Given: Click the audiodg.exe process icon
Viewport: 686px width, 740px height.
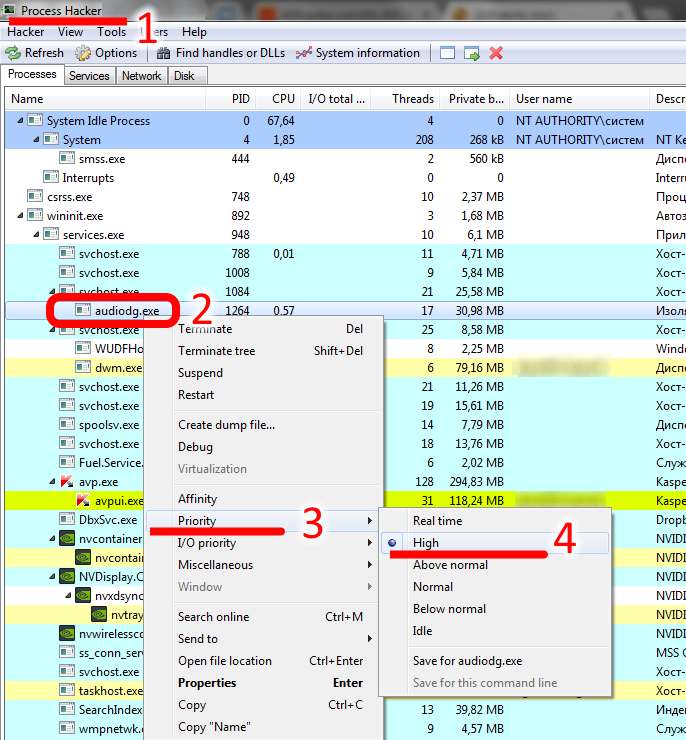Looking at the screenshot, I should click(x=83, y=310).
